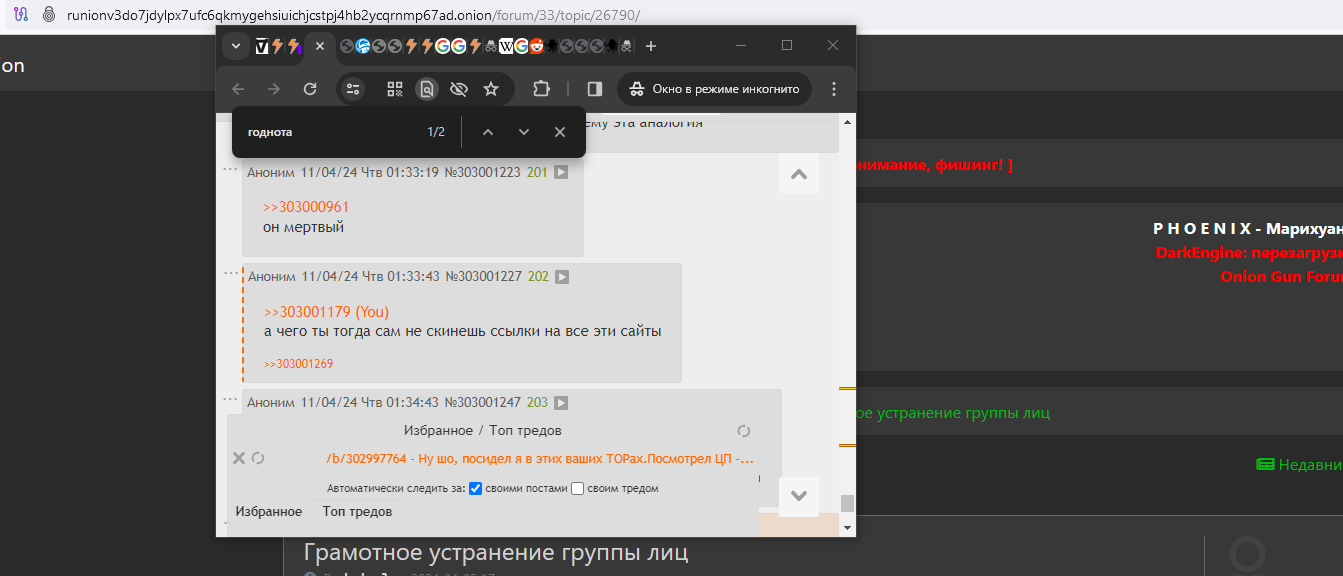This screenshot has height=576, width=1343.
Task: Open 'DarkEngine' red link in forum window
Action: click(x=1249, y=253)
